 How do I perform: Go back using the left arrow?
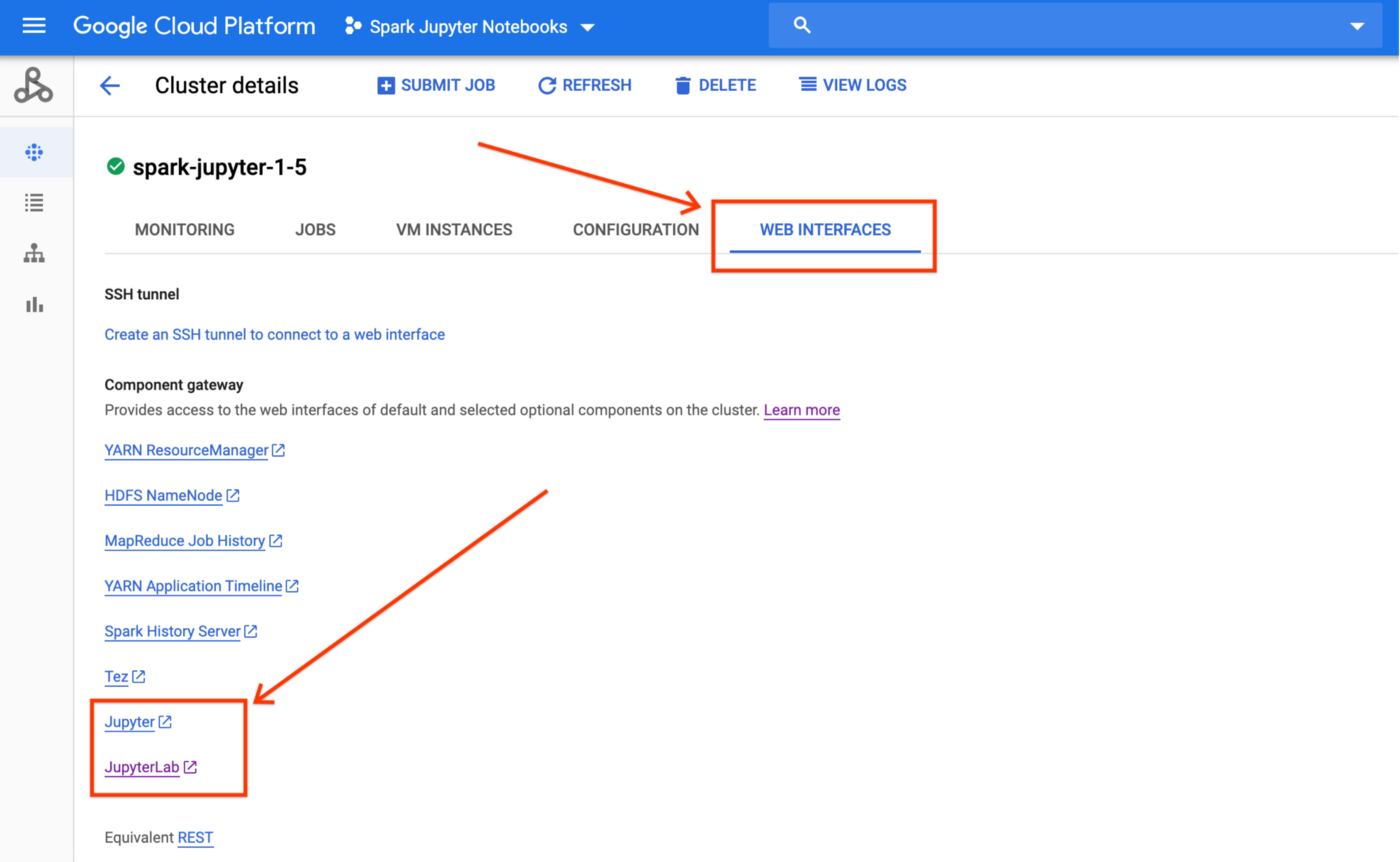(109, 86)
